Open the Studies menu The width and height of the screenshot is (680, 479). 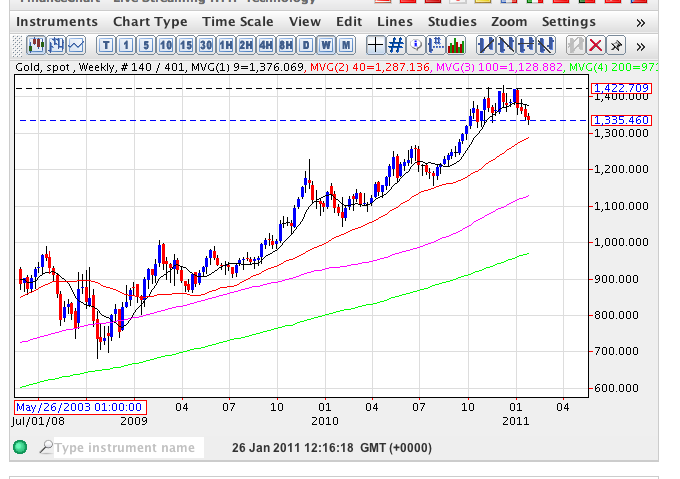452,22
